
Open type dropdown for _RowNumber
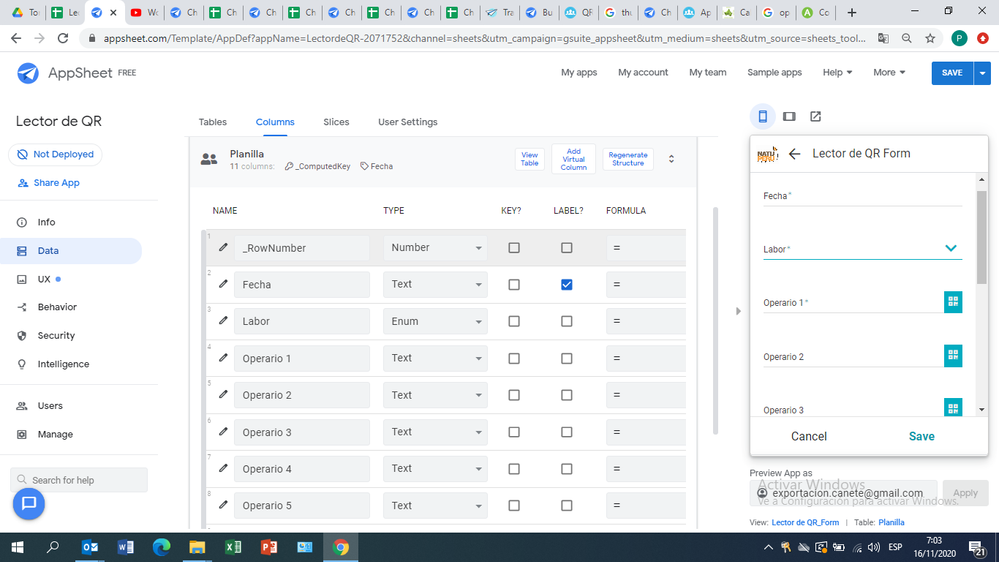435,248
